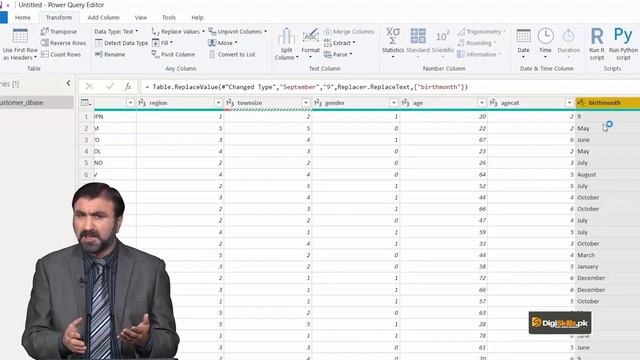Click Pivot Column
The image size is (640, 360).
(x=173, y=54)
